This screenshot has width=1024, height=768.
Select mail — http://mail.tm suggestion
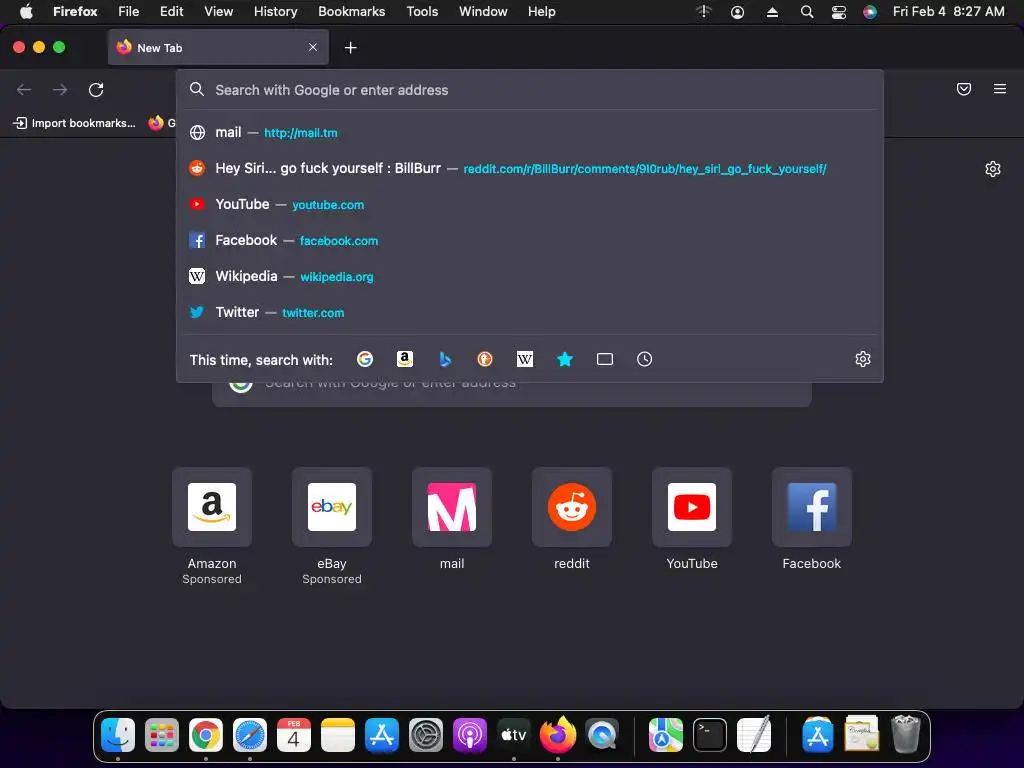[530, 133]
